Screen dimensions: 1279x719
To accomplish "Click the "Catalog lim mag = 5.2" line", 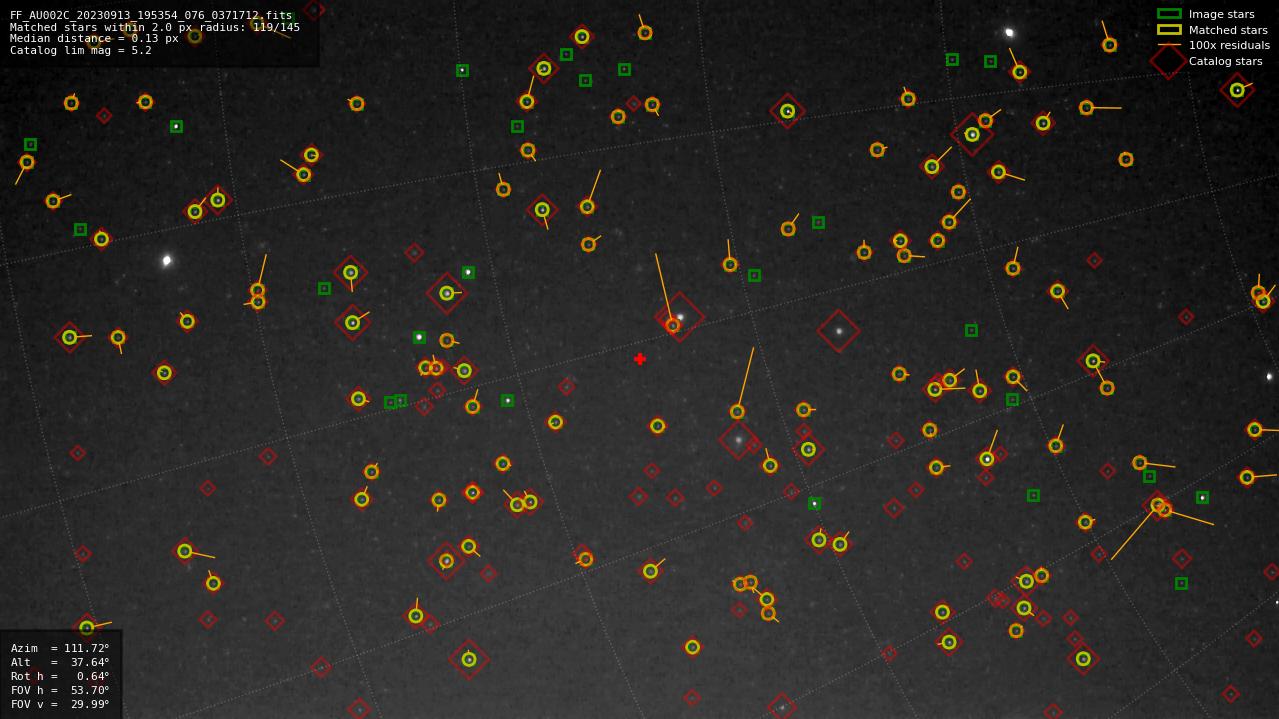I will [x=81, y=50].
